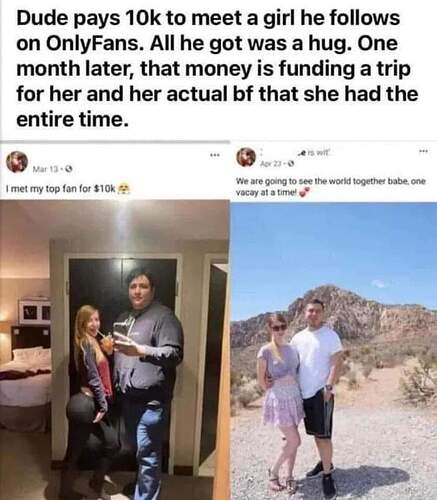Click the gray divider bar below the headline

pyautogui.click(x=115, y=142)
